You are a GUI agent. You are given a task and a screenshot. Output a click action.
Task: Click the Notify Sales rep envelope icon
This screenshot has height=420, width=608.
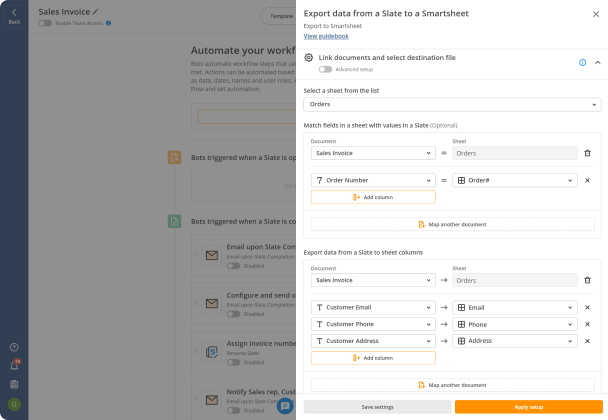click(x=212, y=400)
